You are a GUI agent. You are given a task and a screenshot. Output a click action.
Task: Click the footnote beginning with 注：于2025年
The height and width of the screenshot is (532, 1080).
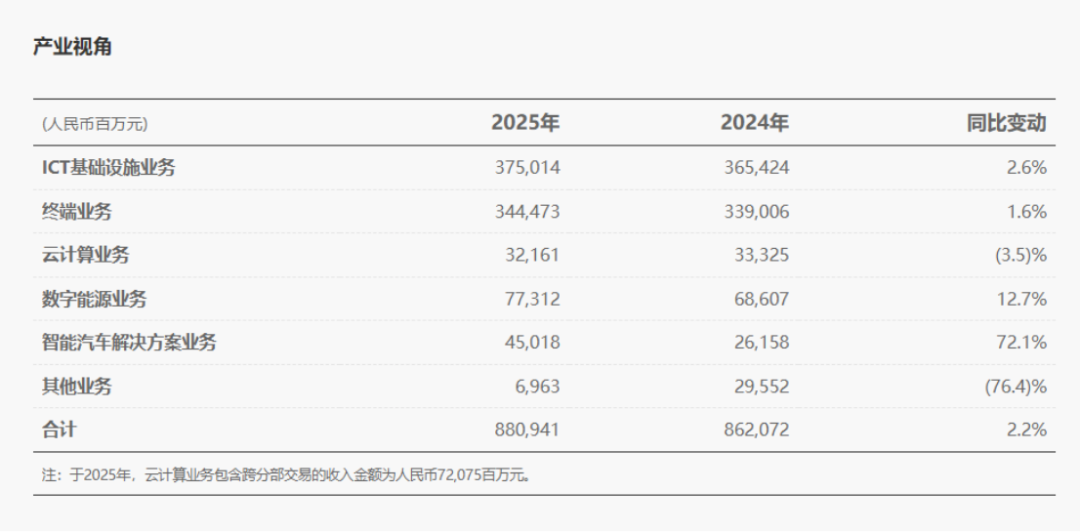point(286,475)
